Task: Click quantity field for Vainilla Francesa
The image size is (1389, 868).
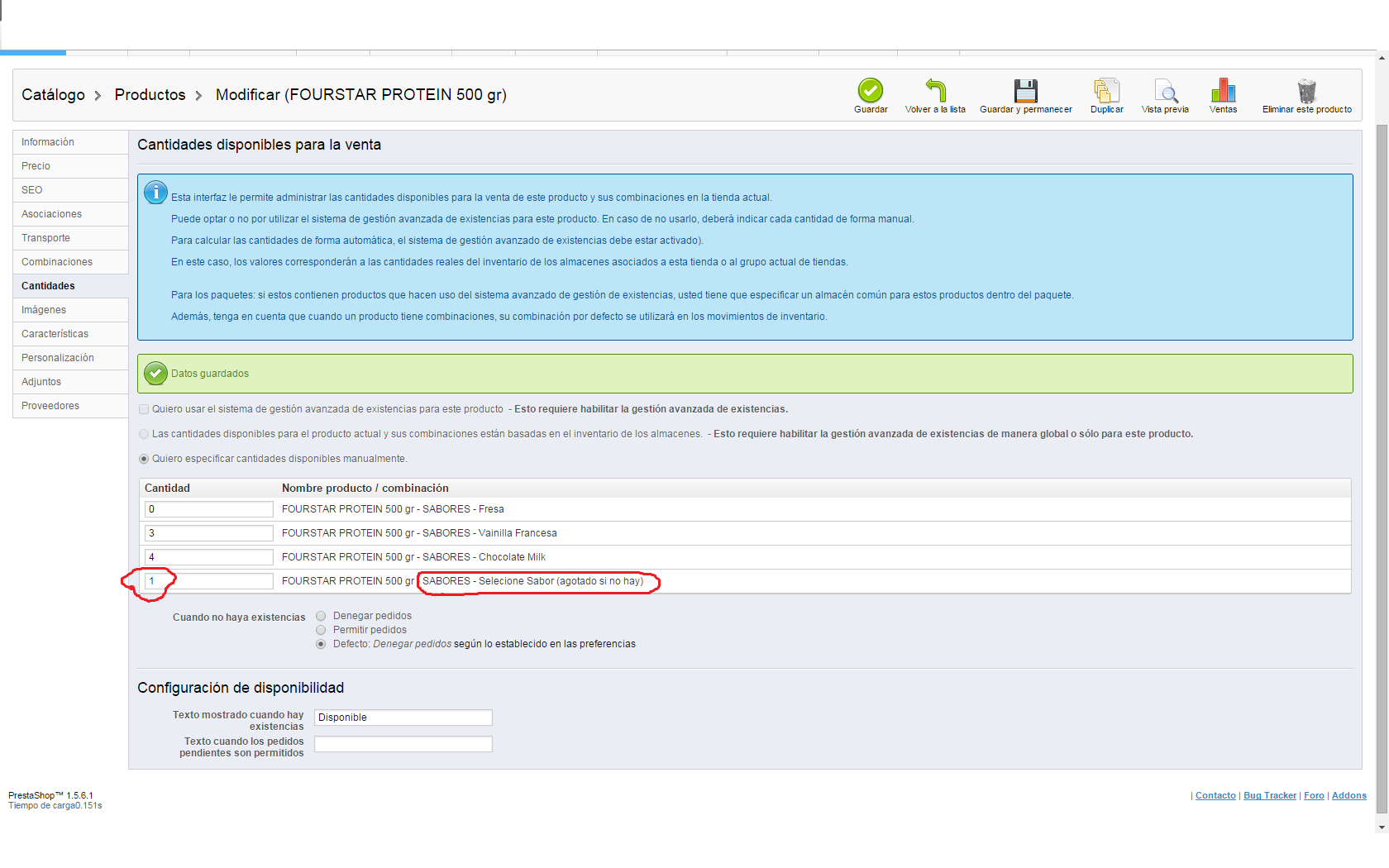Action: click(x=209, y=533)
